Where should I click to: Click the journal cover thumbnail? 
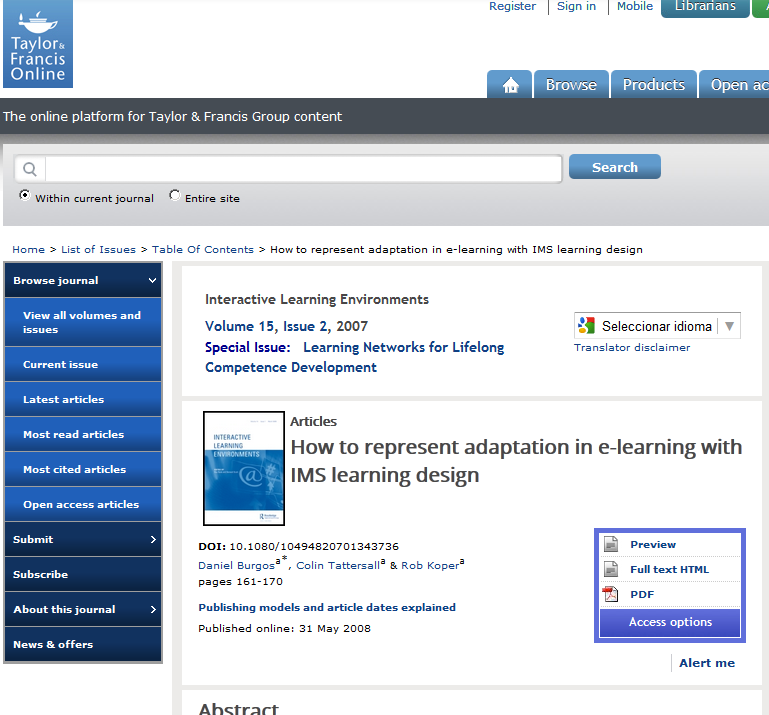[x=244, y=469]
